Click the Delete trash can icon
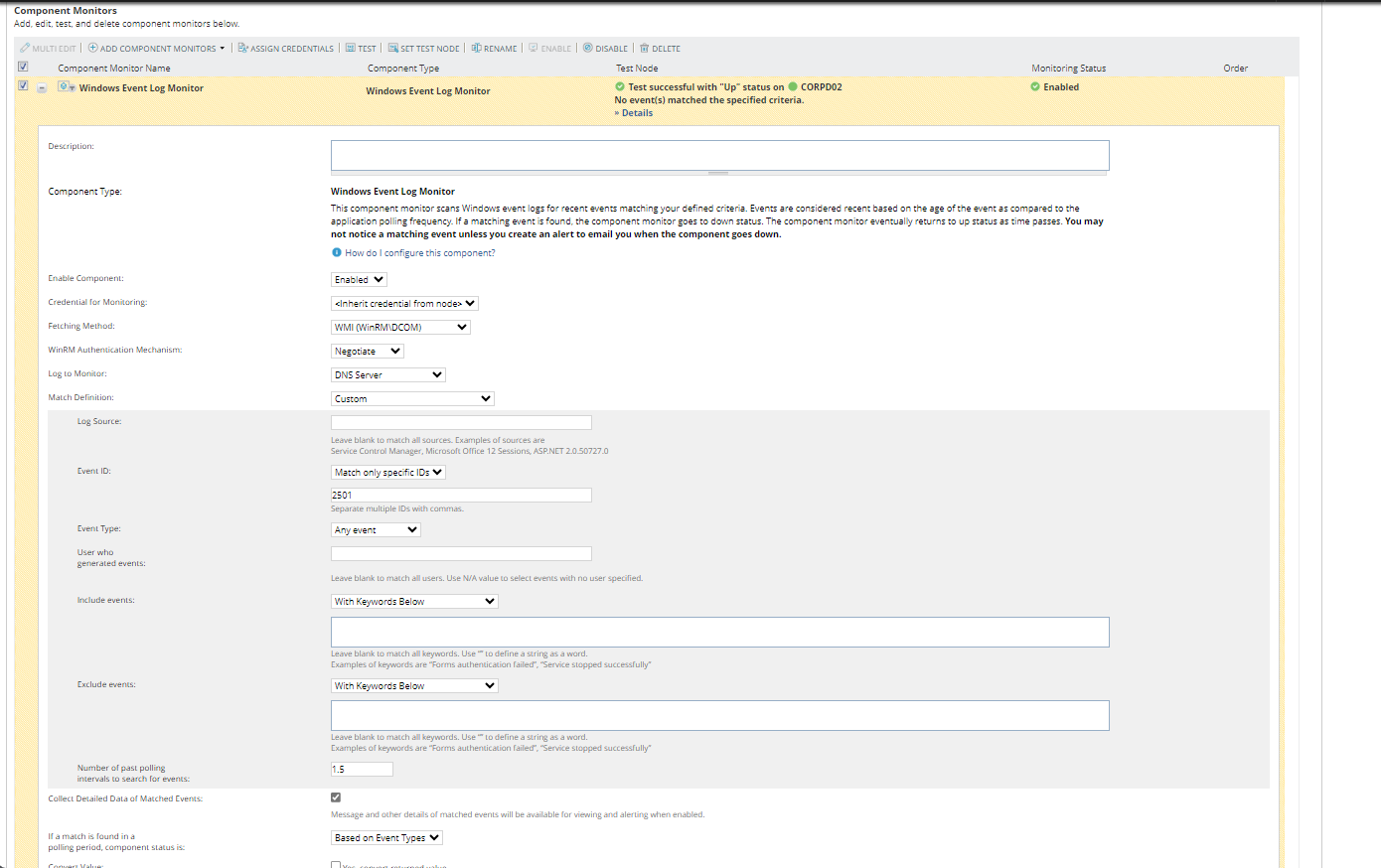The image size is (1381, 868). tap(644, 48)
